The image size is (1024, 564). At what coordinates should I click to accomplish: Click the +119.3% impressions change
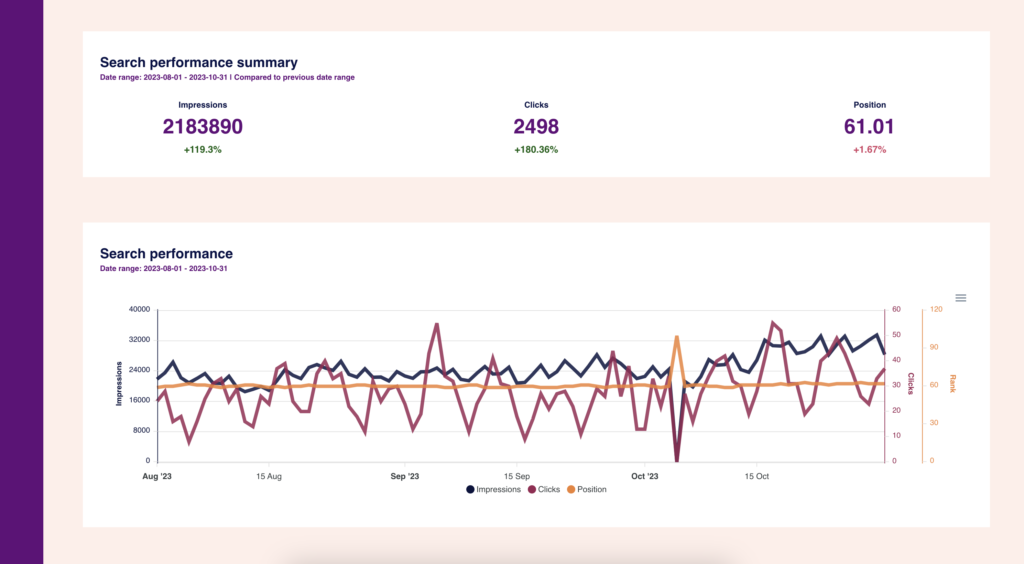(x=203, y=150)
